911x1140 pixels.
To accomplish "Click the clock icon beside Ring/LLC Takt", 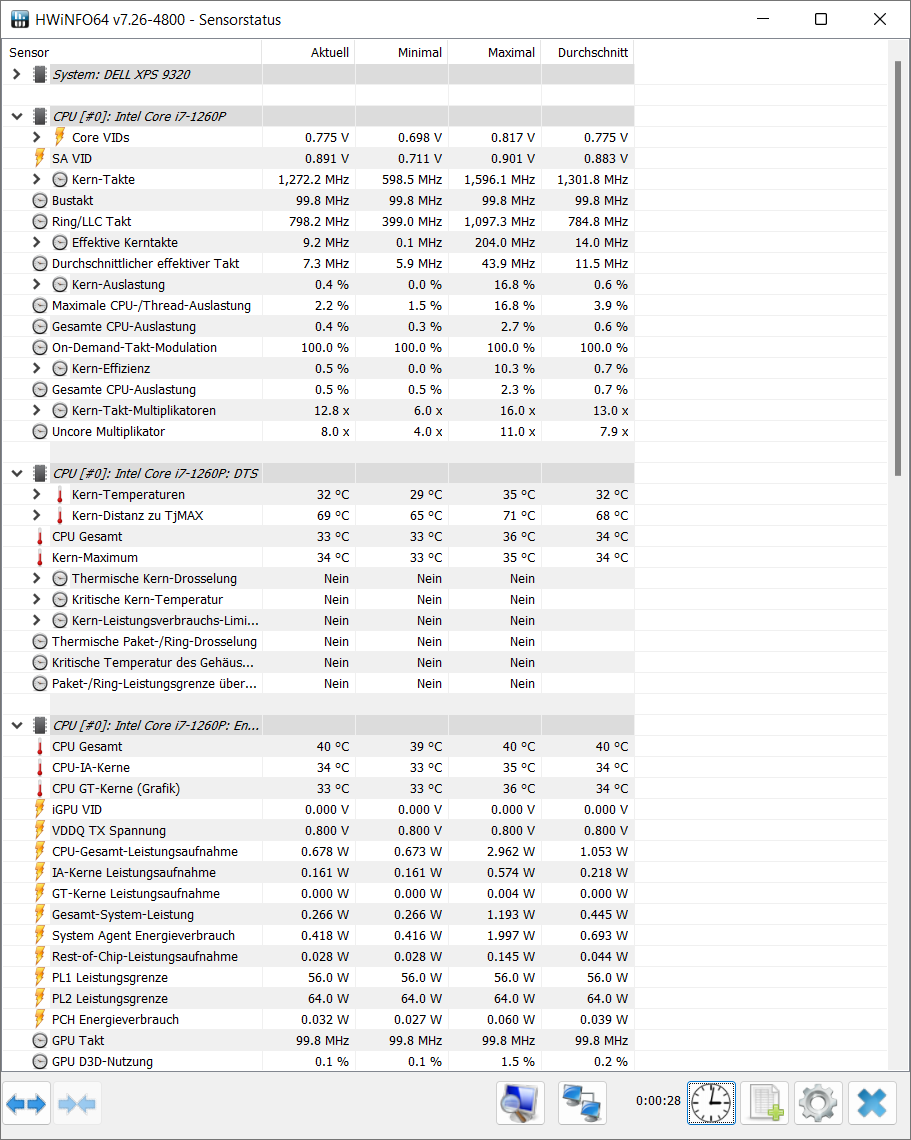I will [40, 222].
